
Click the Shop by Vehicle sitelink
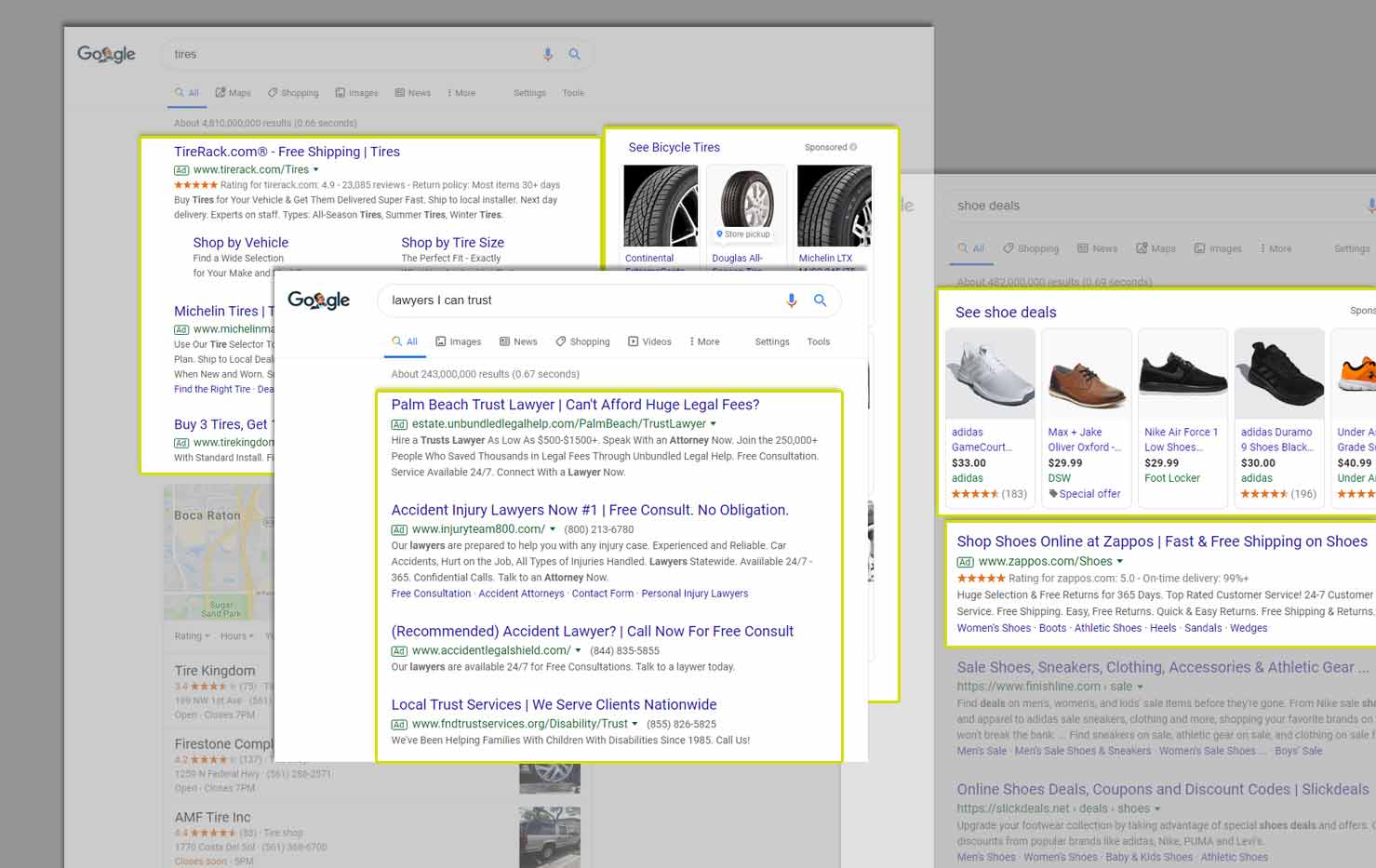241,242
